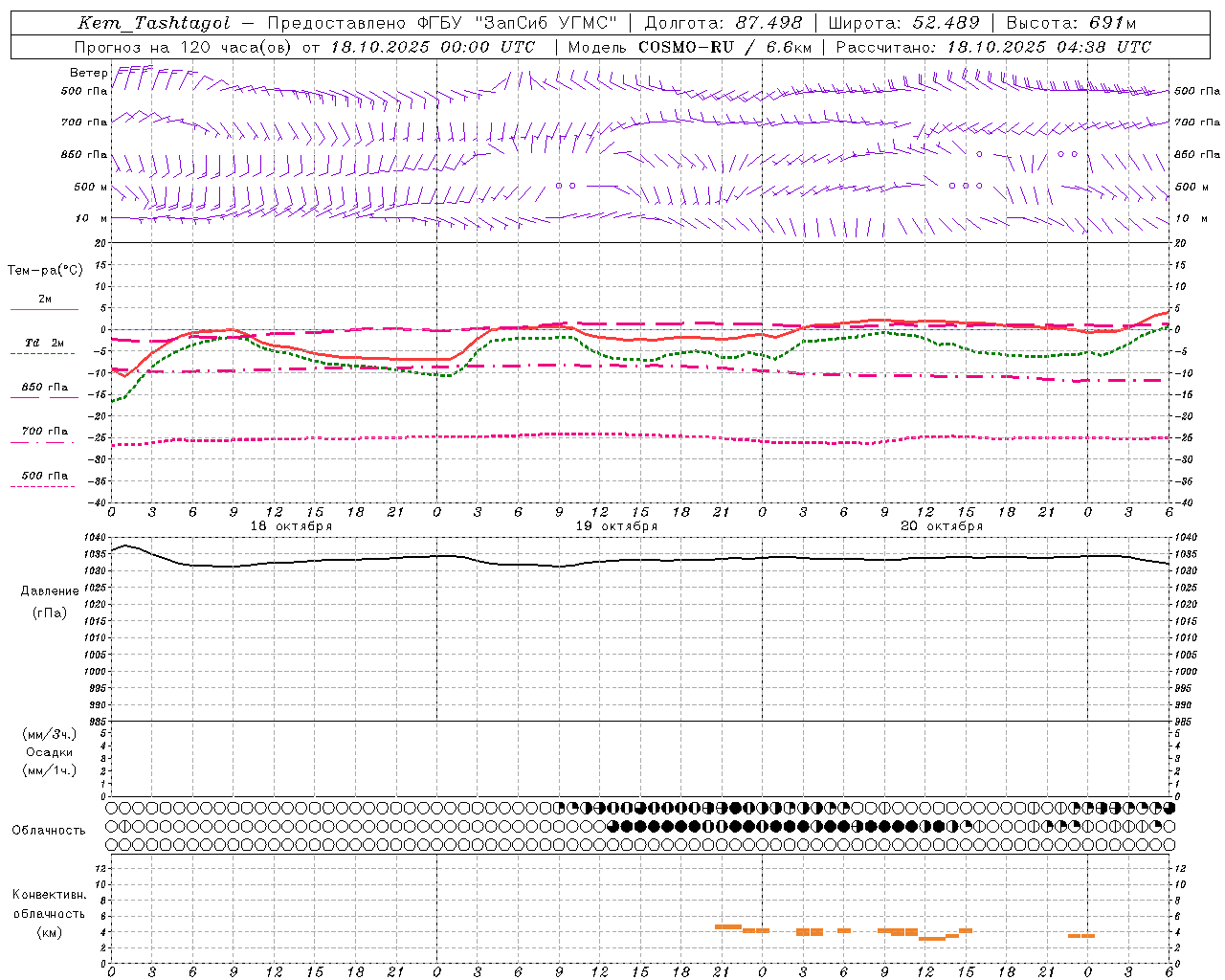1225x980 pixels.
Task: Click the Td 2м legend entry
Action: coord(45,343)
